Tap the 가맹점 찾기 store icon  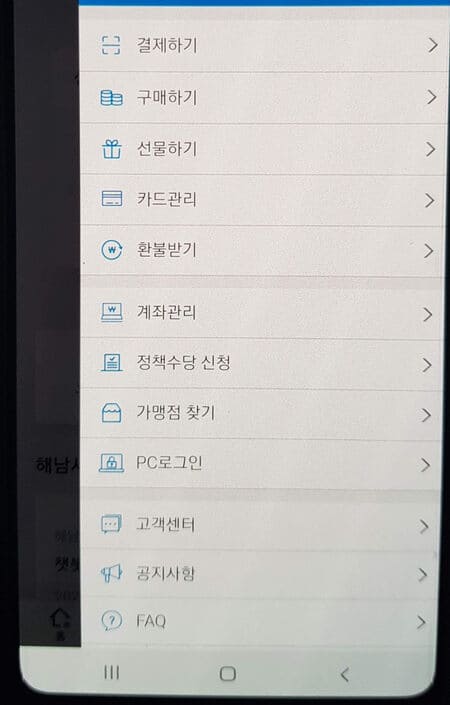[x=111, y=413]
